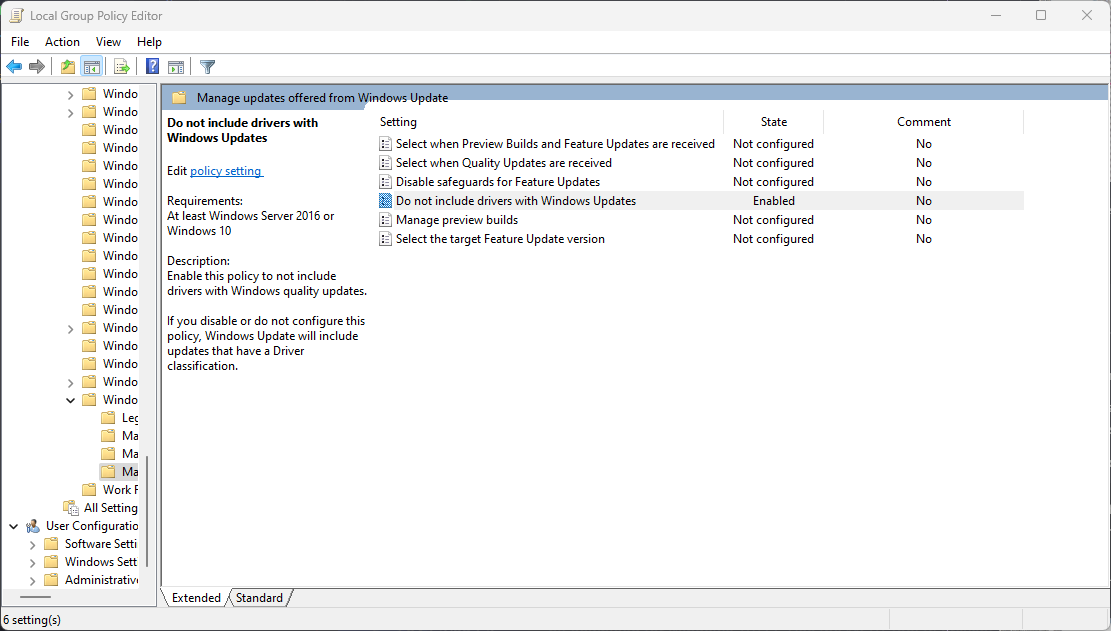Collapse the User Configuration tree node
The image size is (1111, 631).
click(14, 526)
